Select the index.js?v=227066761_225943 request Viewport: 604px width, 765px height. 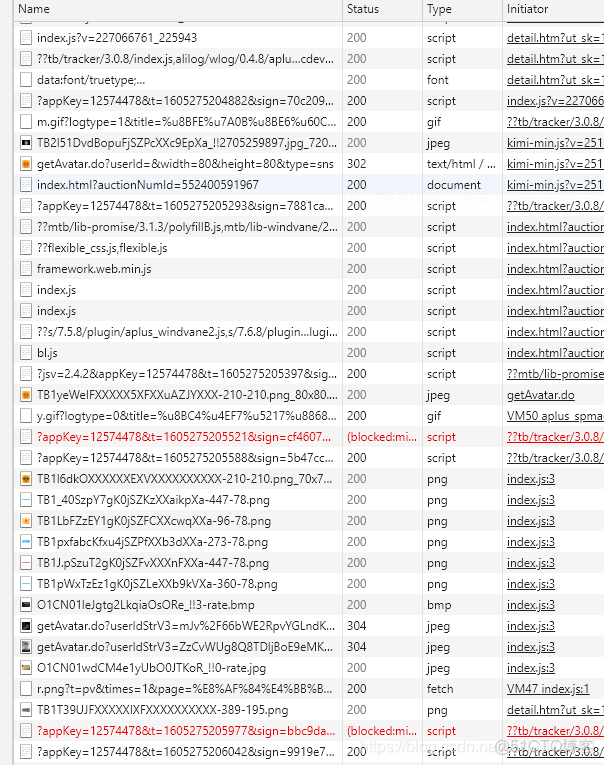[117, 38]
